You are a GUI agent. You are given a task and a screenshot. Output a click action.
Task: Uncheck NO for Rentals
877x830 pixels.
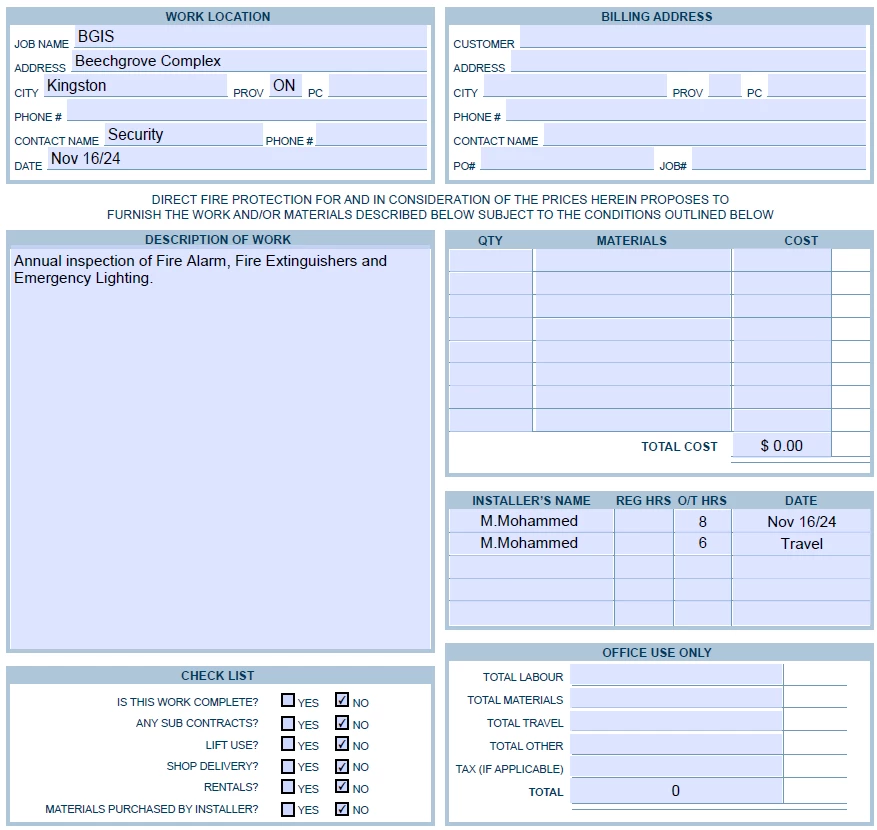tap(342, 787)
